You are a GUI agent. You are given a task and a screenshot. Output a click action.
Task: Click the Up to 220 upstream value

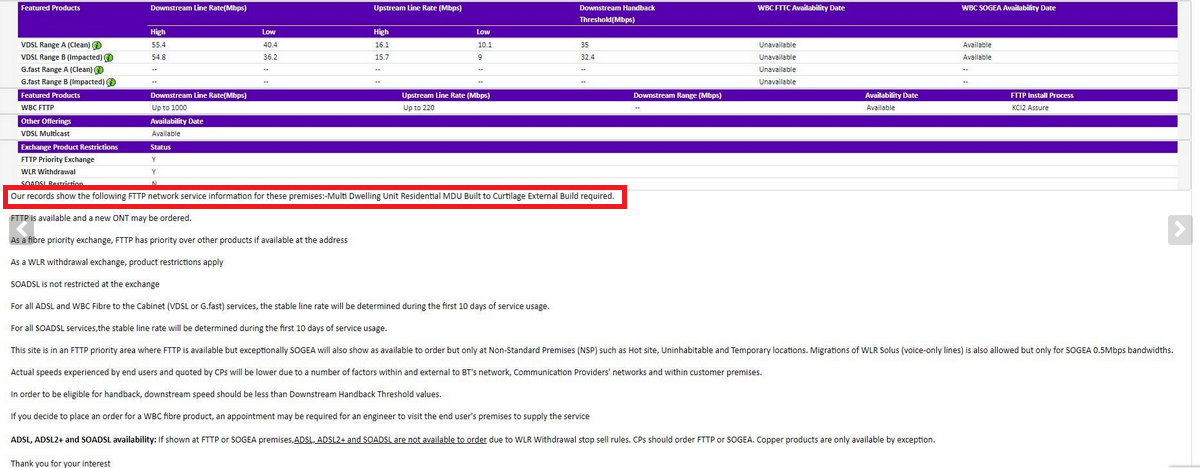click(419, 107)
